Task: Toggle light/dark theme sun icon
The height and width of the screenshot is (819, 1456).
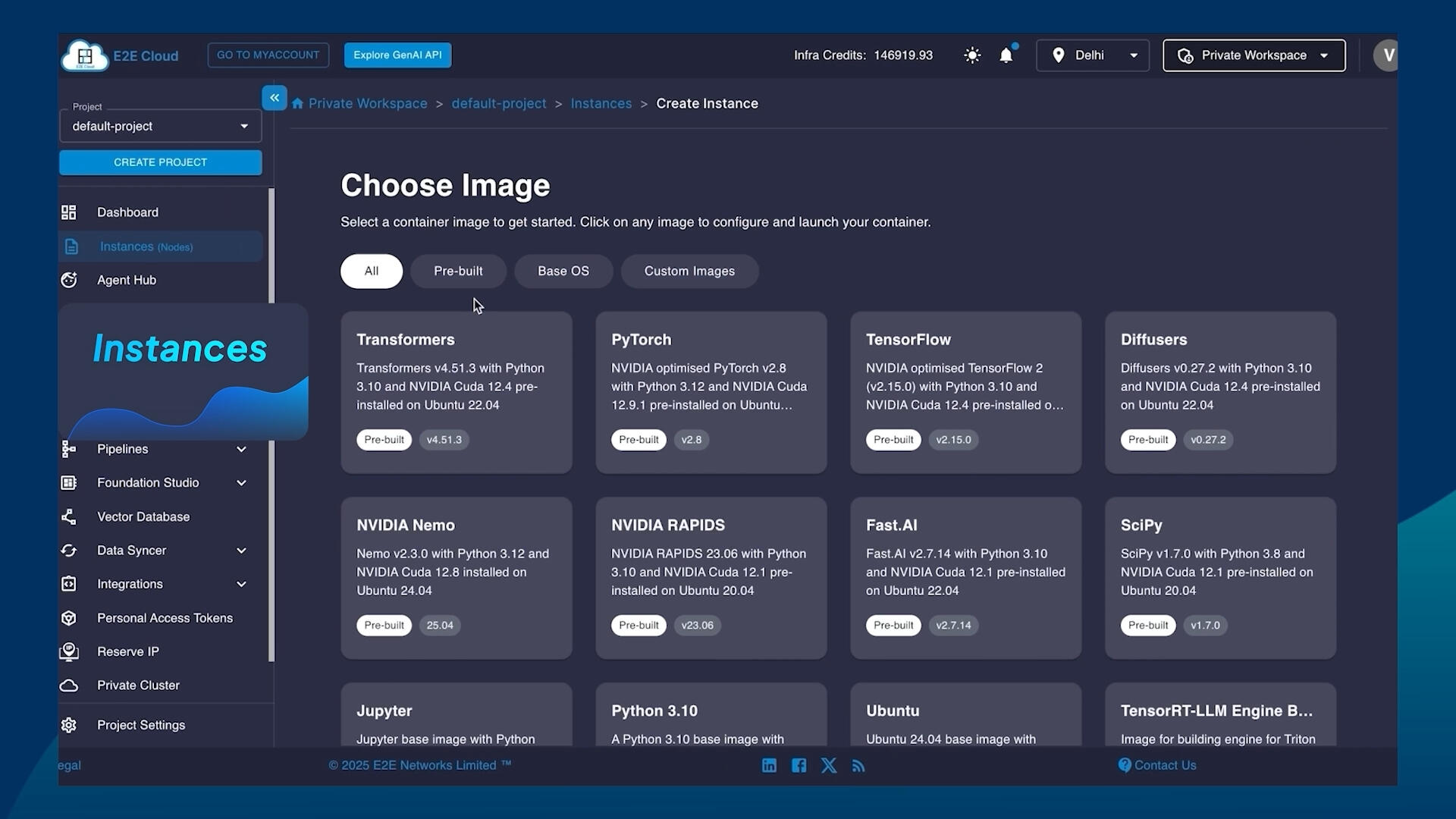Action: click(x=972, y=55)
